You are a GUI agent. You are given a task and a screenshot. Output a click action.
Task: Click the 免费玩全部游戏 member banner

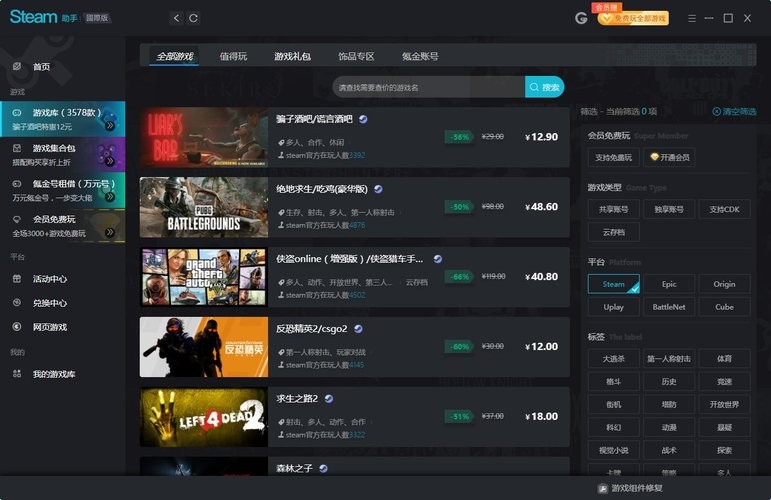point(633,18)
